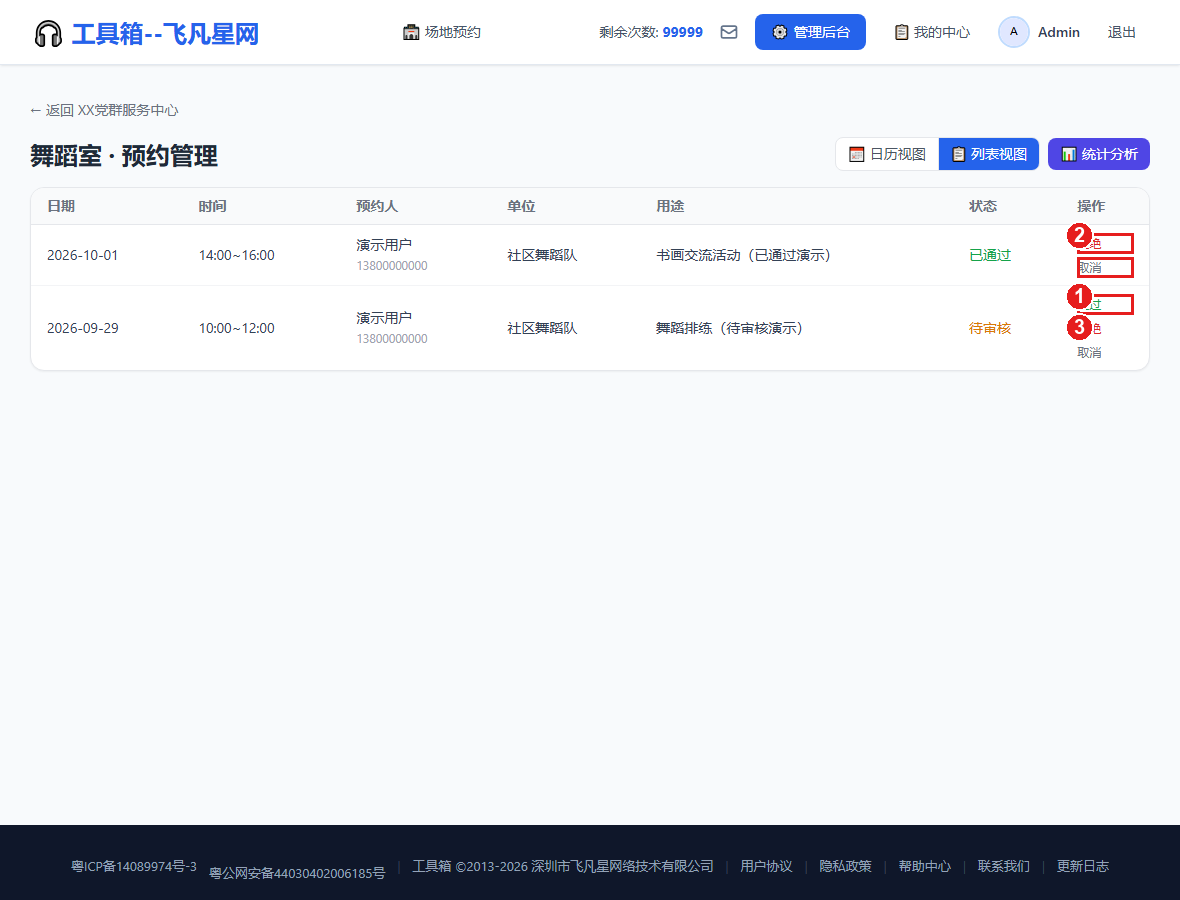Click the gear icon in 管理后台

(780, 32)
